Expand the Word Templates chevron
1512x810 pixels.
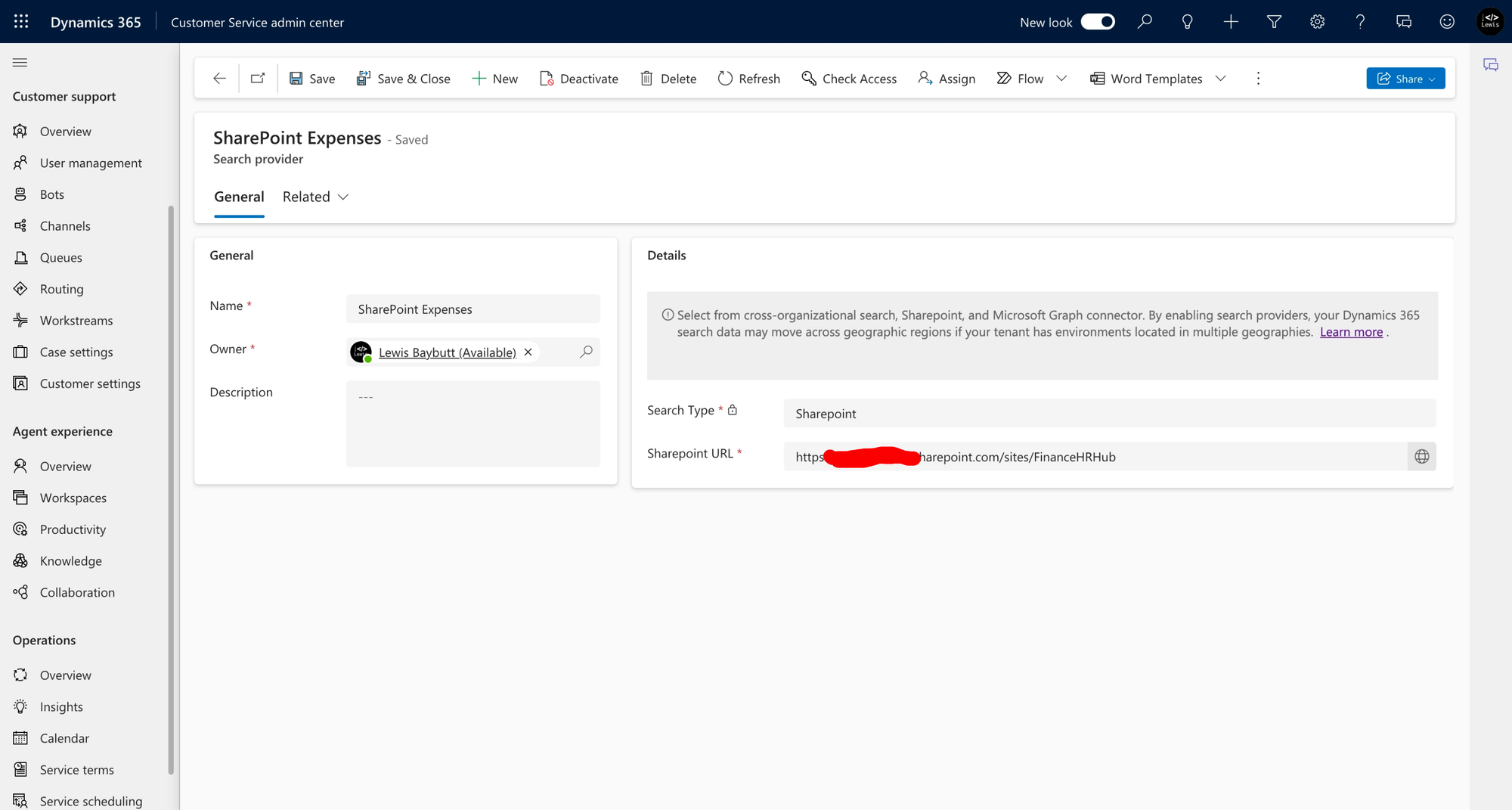pos(1220,79)
